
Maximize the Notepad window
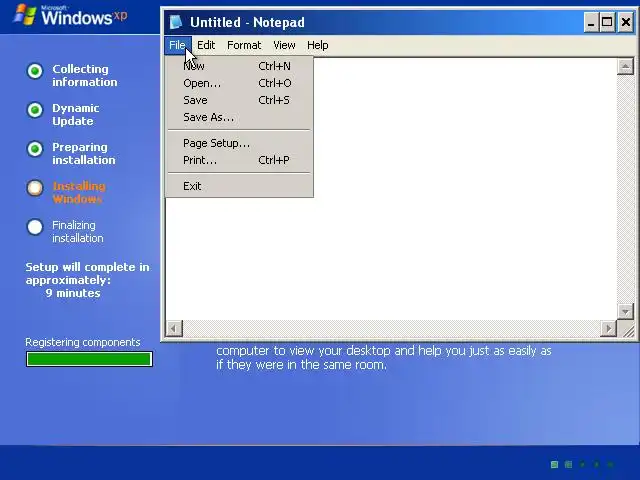point(607,22)
